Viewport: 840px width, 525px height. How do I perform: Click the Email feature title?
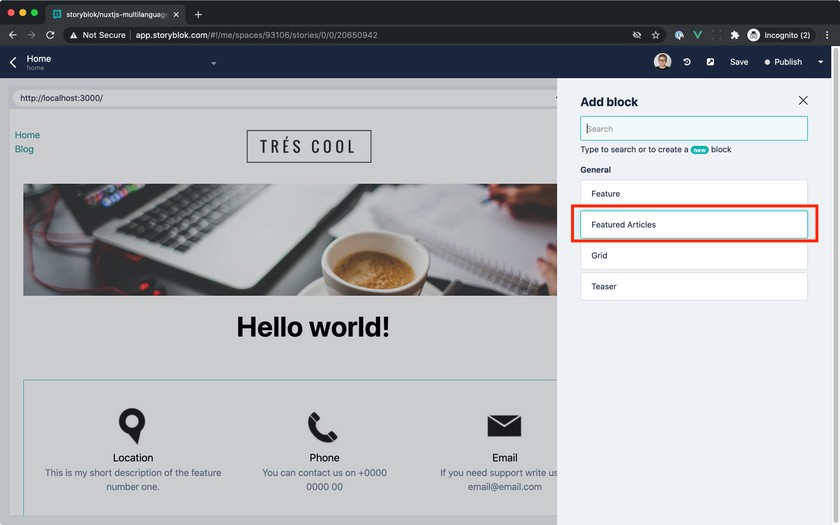pos(505,458)
